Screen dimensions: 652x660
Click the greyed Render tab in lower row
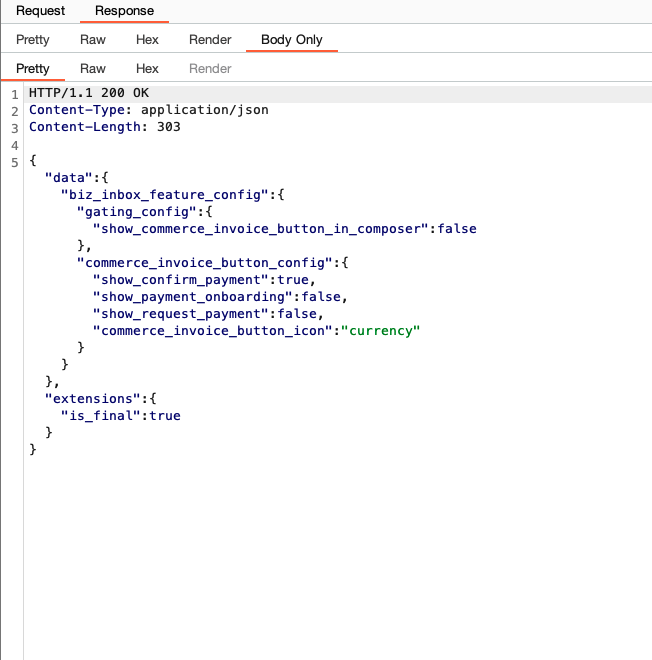point(210,69)
